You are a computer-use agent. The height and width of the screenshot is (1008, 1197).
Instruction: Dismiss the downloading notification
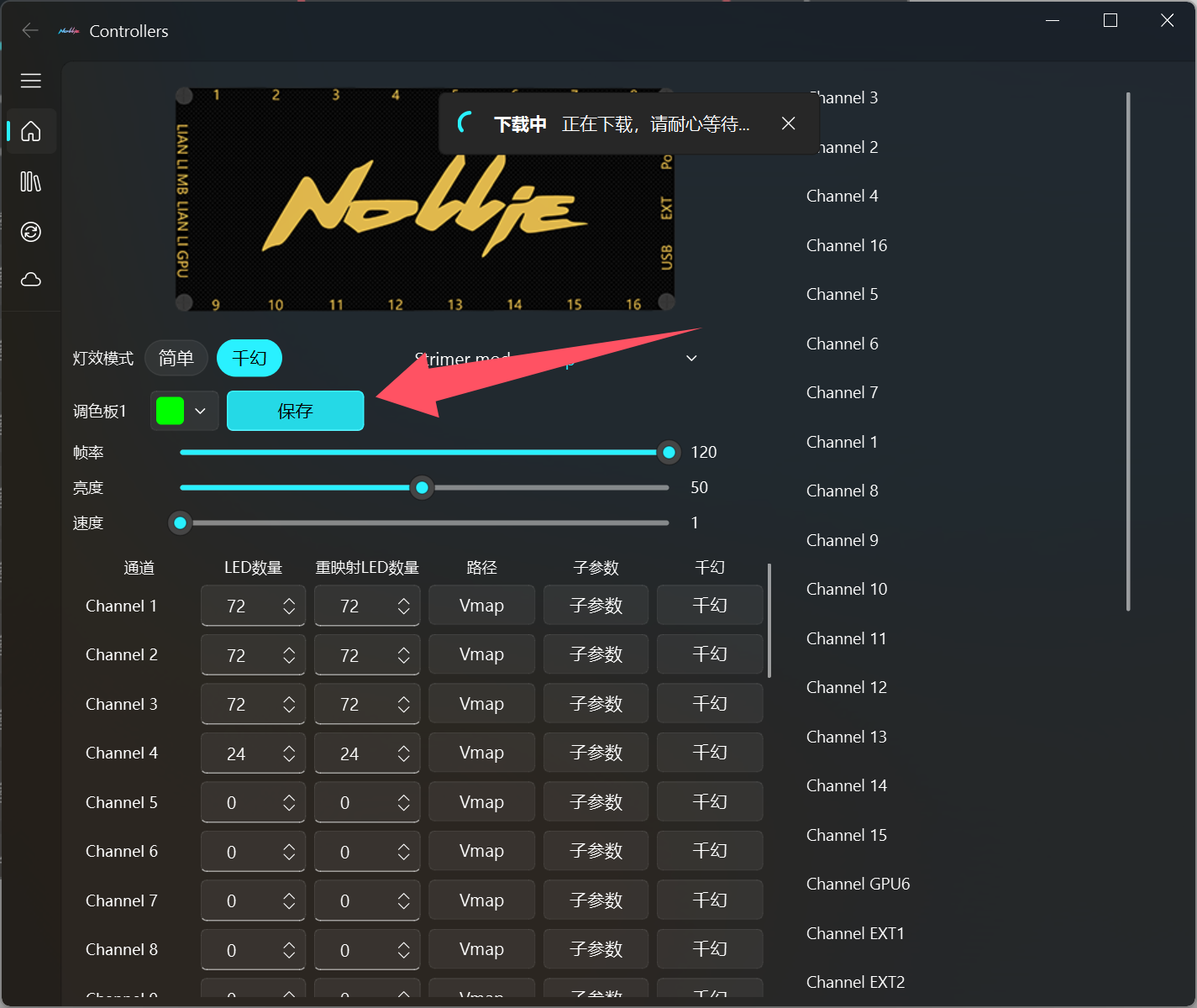[x=788, y=123]
